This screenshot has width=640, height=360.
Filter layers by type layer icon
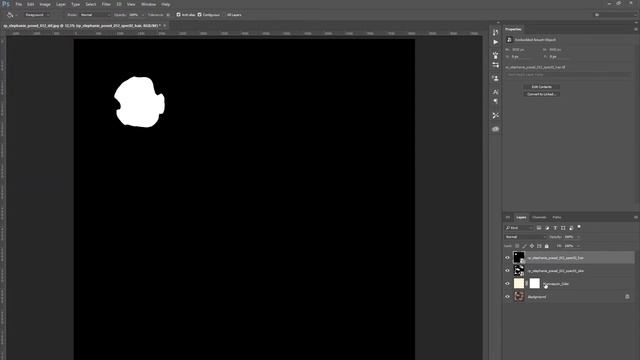[x=555, y=228]
